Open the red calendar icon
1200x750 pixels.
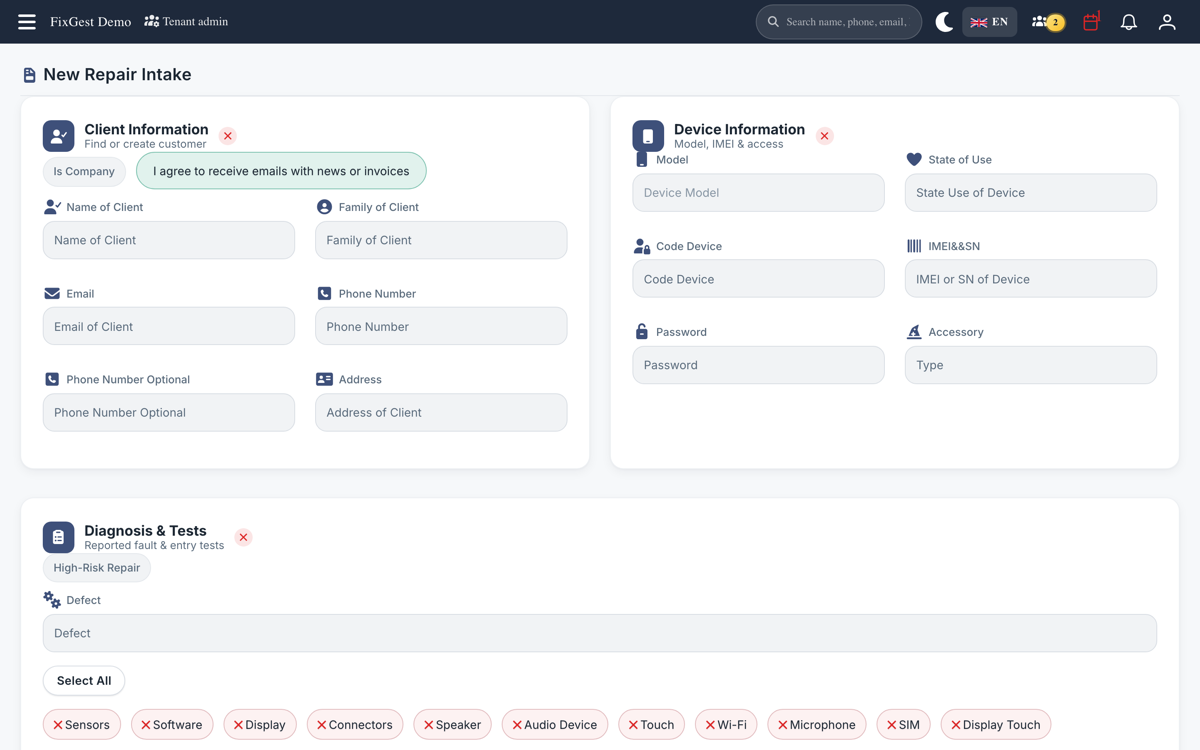[x=1091, y=21]
